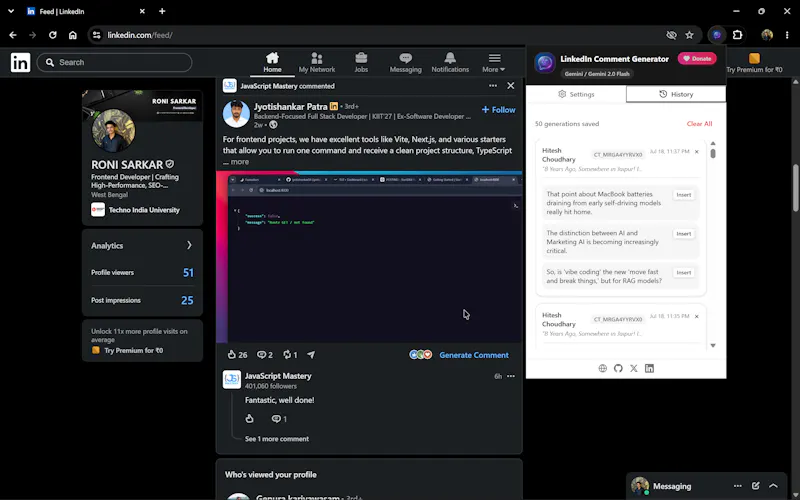The image size is (800, 500).
Task: Open the post options three-dot menu
Action: click(x=492, y=86)
